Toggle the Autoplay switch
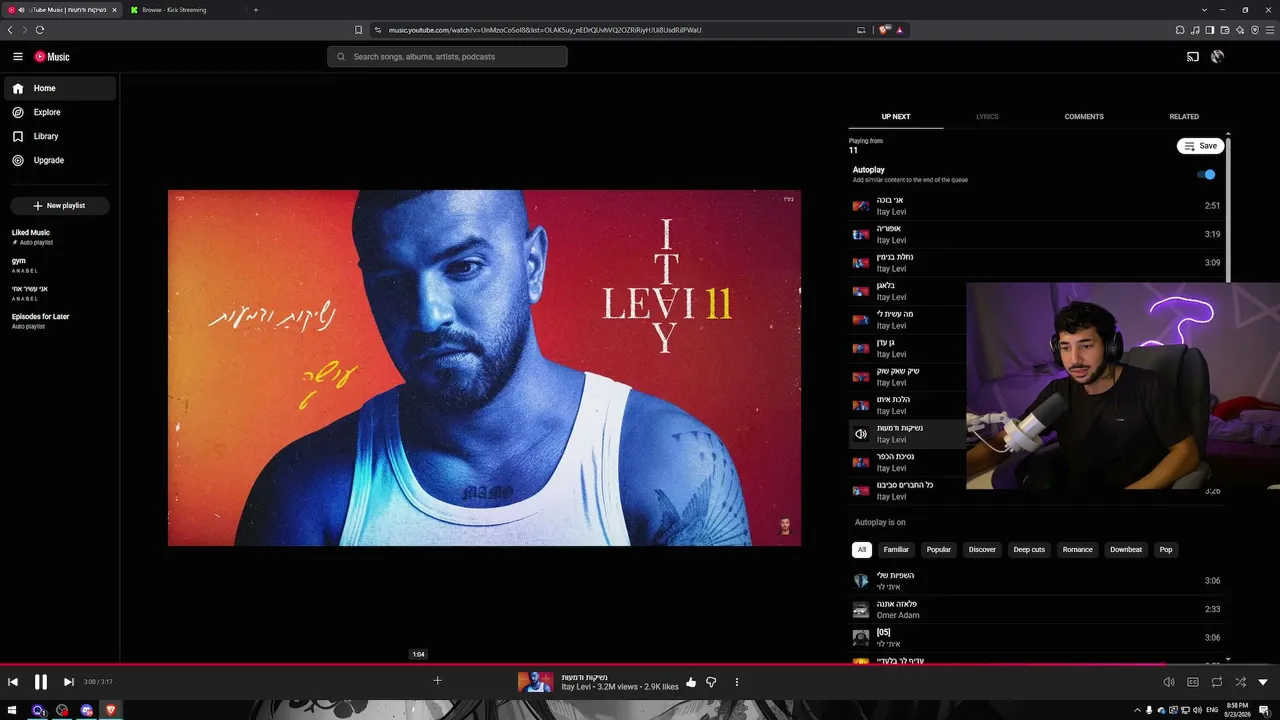 coord(1207,174)
